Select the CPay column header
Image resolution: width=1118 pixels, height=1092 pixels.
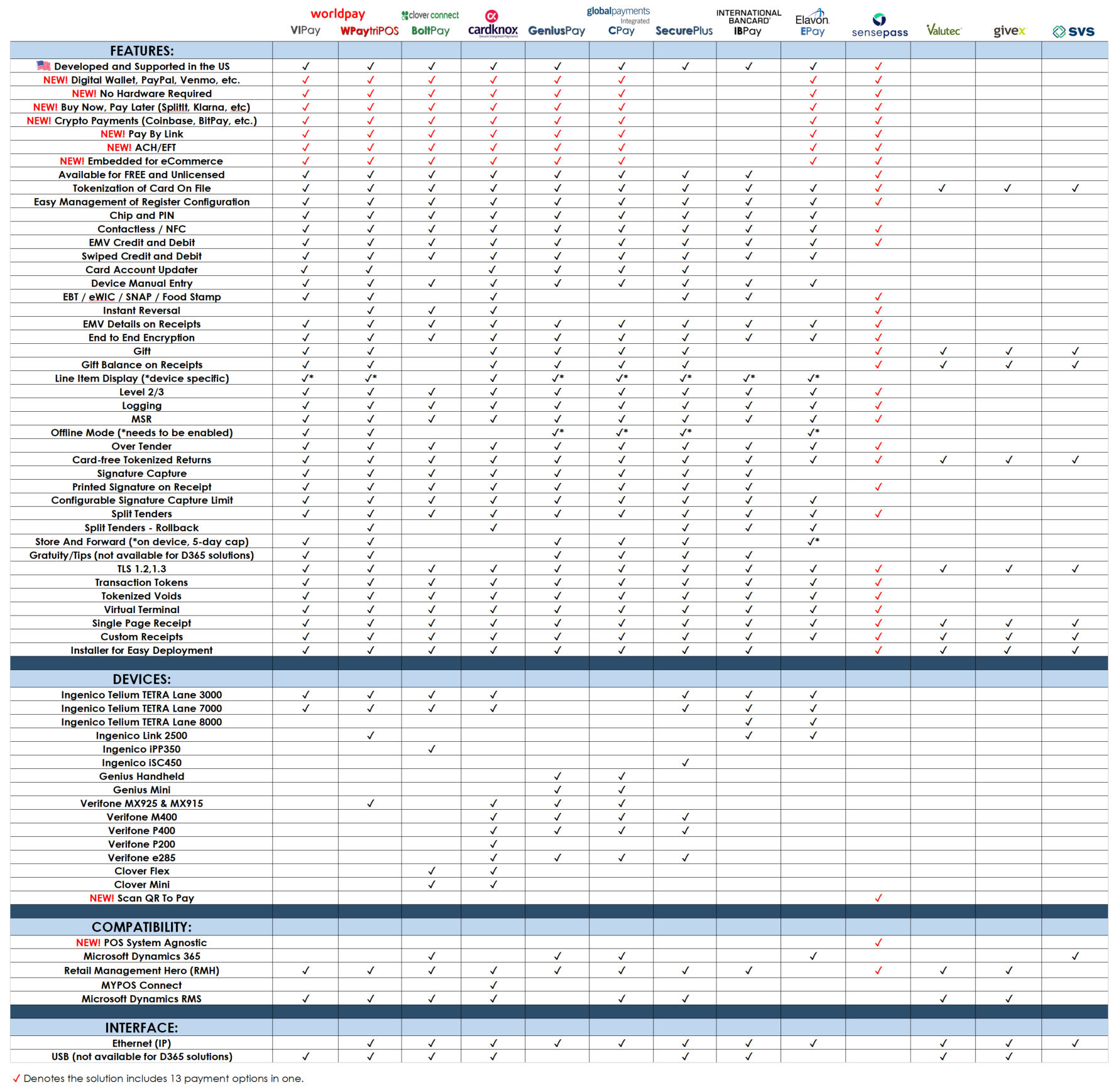click(622, 31)
